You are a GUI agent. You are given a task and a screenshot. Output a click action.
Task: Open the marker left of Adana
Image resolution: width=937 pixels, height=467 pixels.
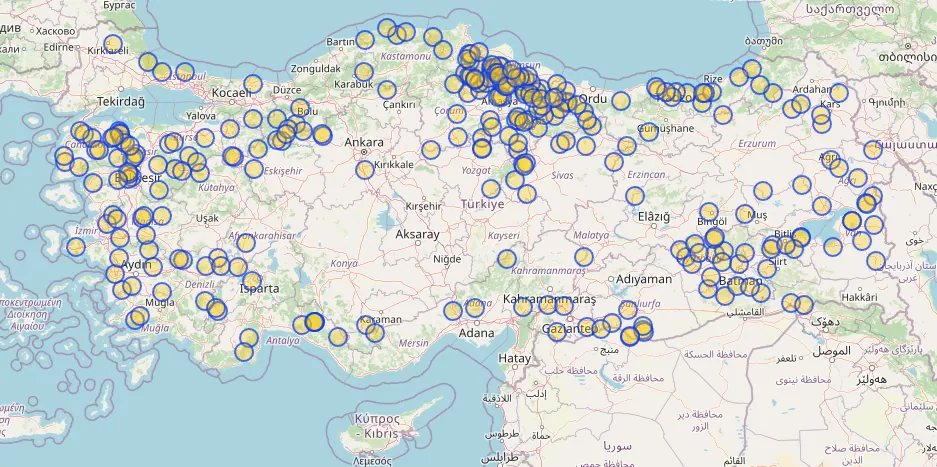(452, 310)
